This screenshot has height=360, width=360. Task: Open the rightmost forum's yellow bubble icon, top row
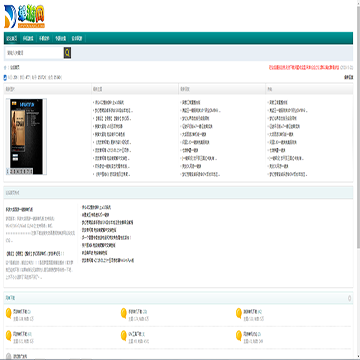pyautogui.click(x=239, y=313)
